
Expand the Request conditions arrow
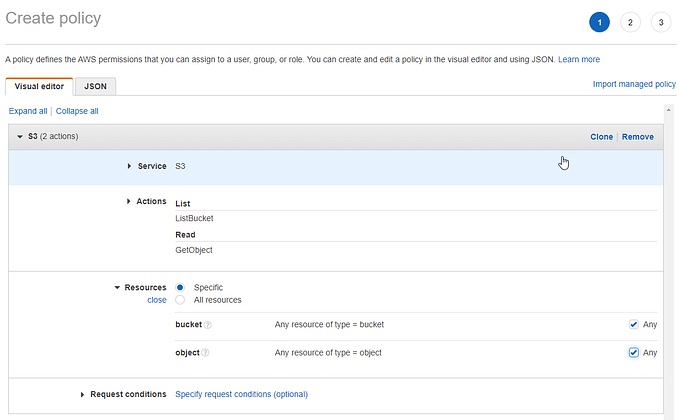[82, 394]
